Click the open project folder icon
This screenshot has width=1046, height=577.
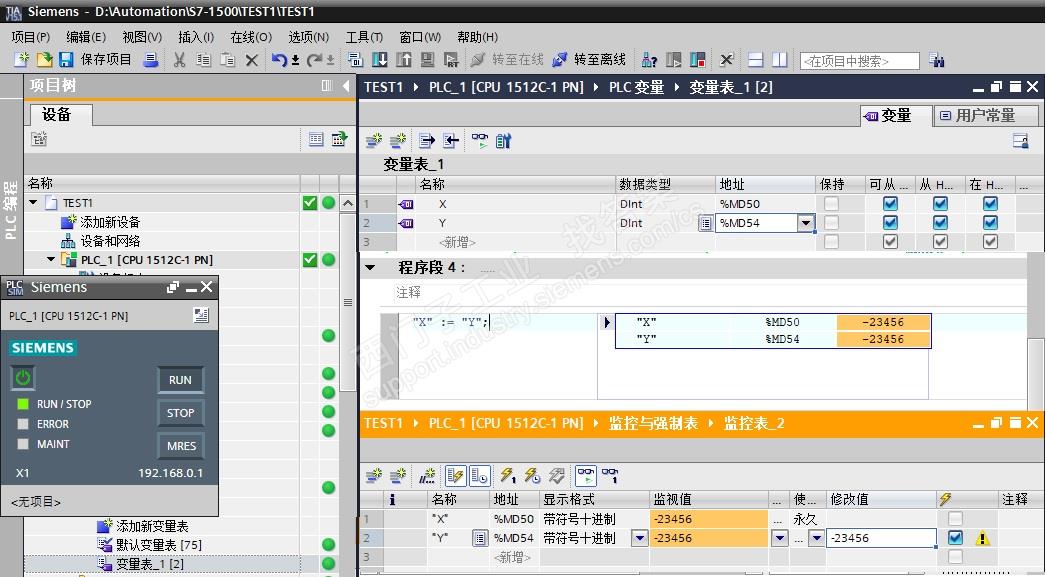(44, 60)
